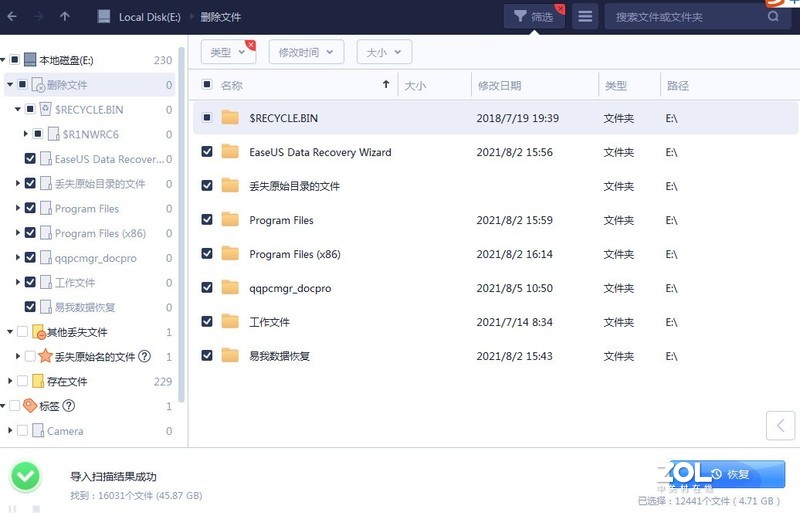Viewport: 800px width, 516px height.
Task: Click qqpcmgr_docpro folder icon in list
Action: click(230, 287)
